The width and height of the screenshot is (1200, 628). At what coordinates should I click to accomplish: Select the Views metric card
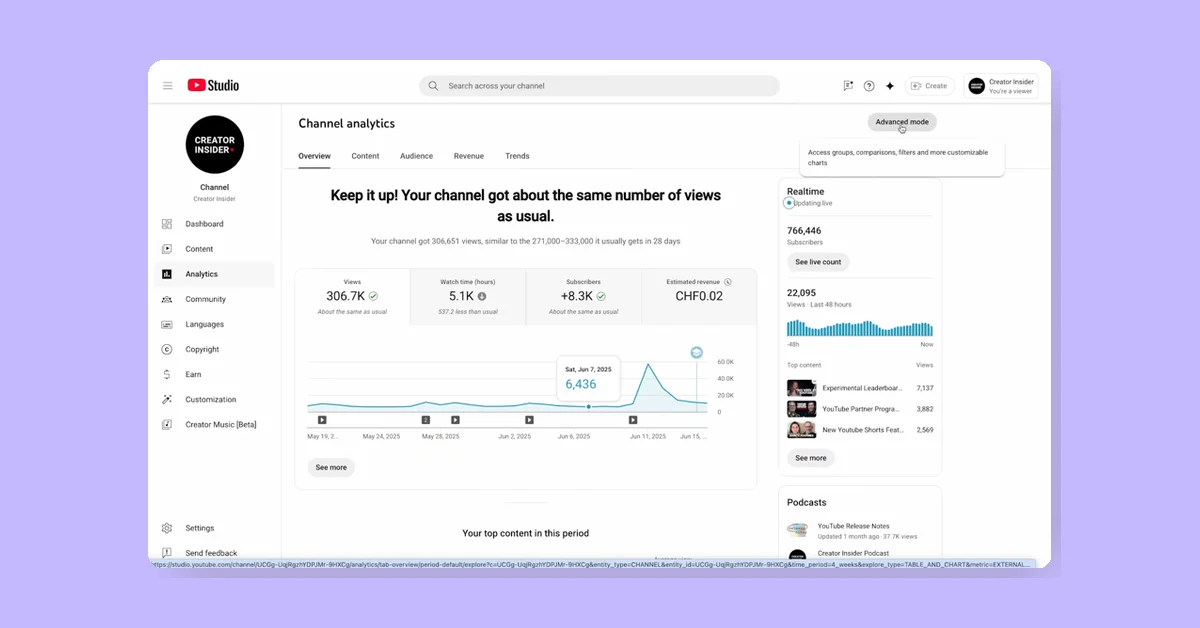click(x=352, y=297)
